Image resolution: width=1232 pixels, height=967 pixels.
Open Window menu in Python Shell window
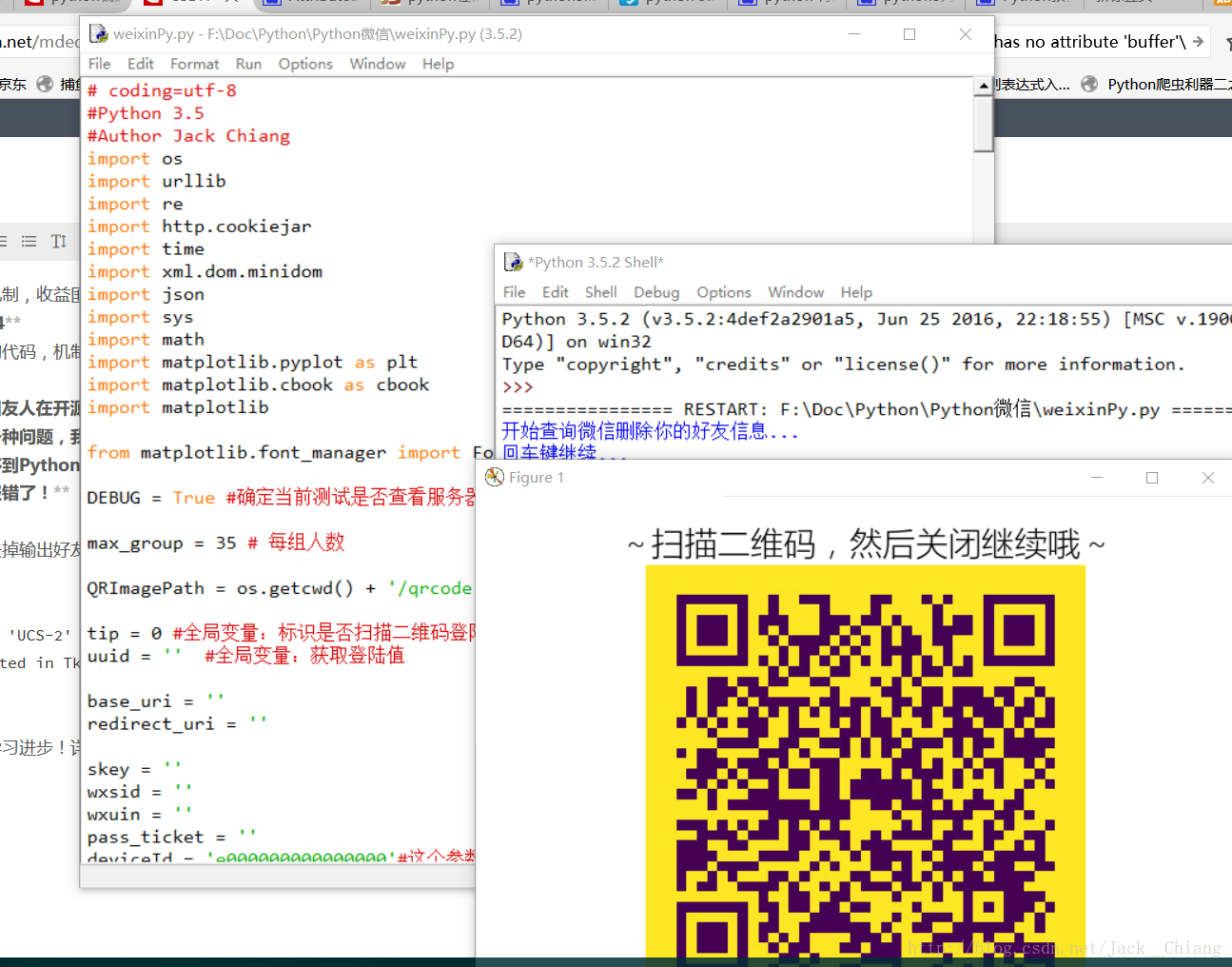point(795,292)
